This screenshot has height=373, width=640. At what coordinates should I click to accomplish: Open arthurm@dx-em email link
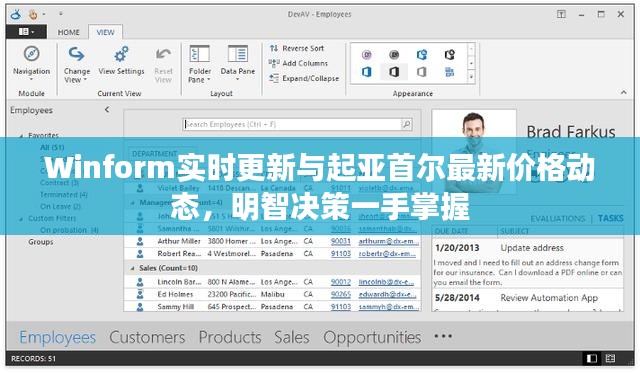(x=389, y=241)
